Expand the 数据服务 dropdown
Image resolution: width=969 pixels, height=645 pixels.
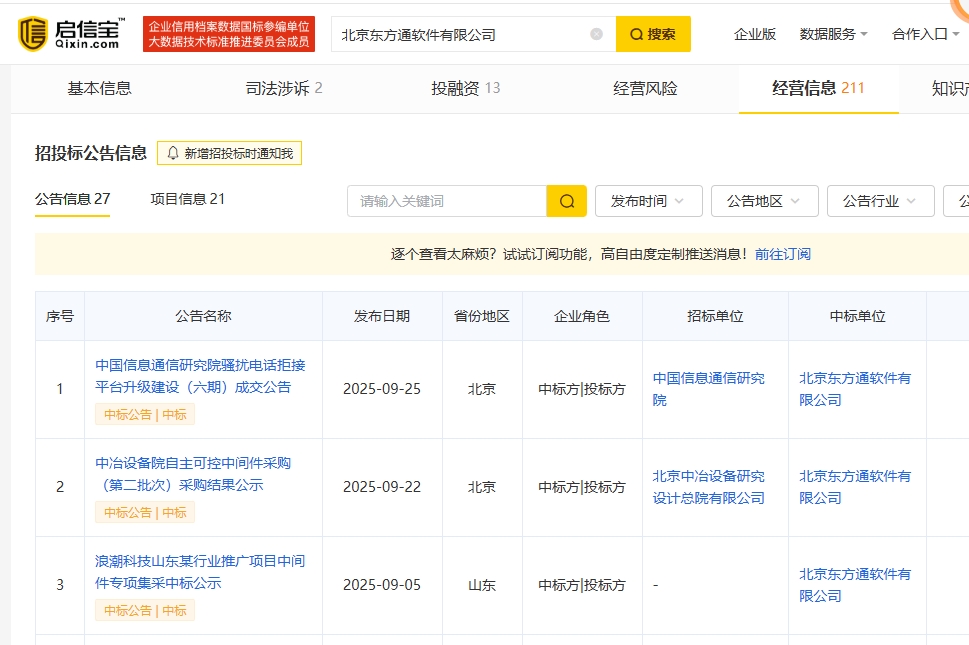pyautogui.click(x=833, y=34)
